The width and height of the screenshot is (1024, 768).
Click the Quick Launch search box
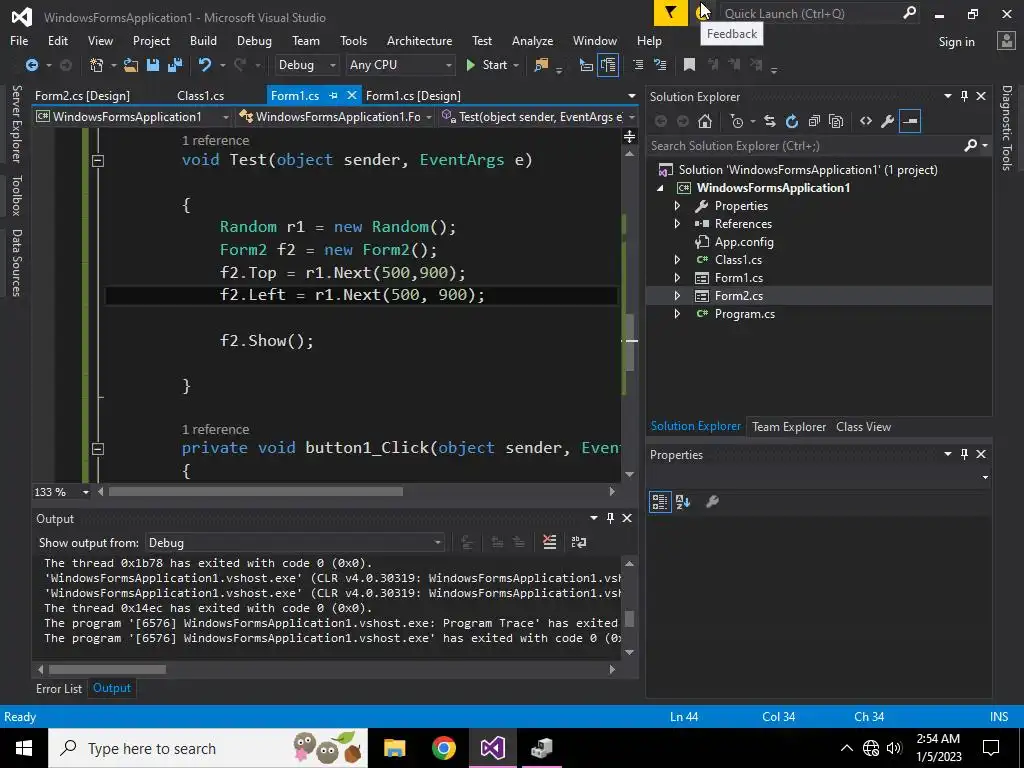coord(810,13)
